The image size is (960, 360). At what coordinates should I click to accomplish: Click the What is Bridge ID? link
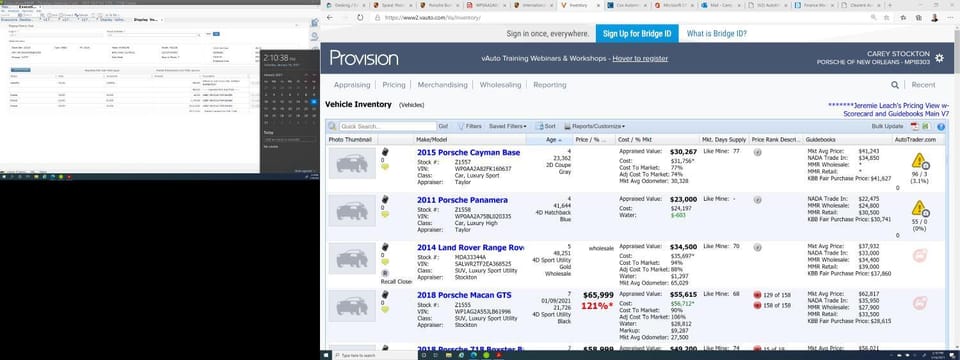point(716,34)
